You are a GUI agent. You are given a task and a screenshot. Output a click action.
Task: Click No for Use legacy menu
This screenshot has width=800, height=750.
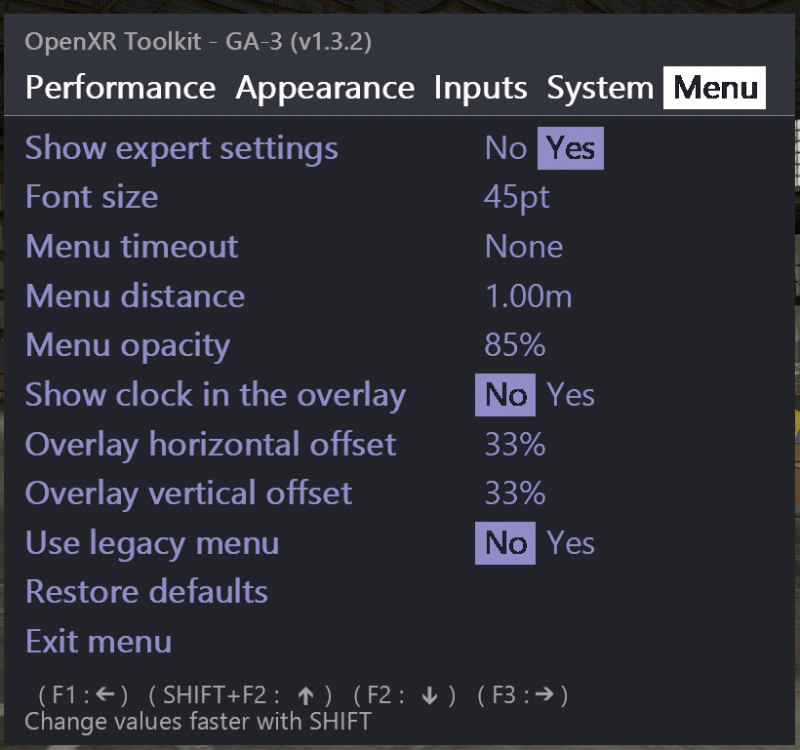[x=505, y=543]
